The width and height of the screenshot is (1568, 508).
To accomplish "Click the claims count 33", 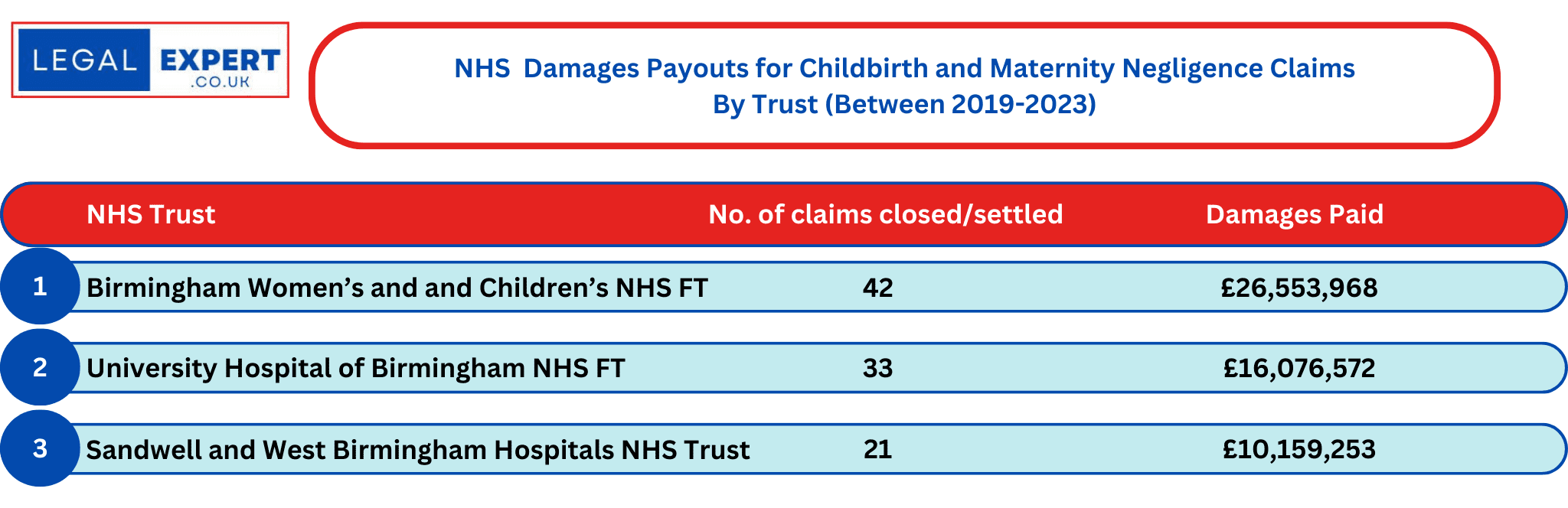I will pyautogui.click(x=877, y=369).
